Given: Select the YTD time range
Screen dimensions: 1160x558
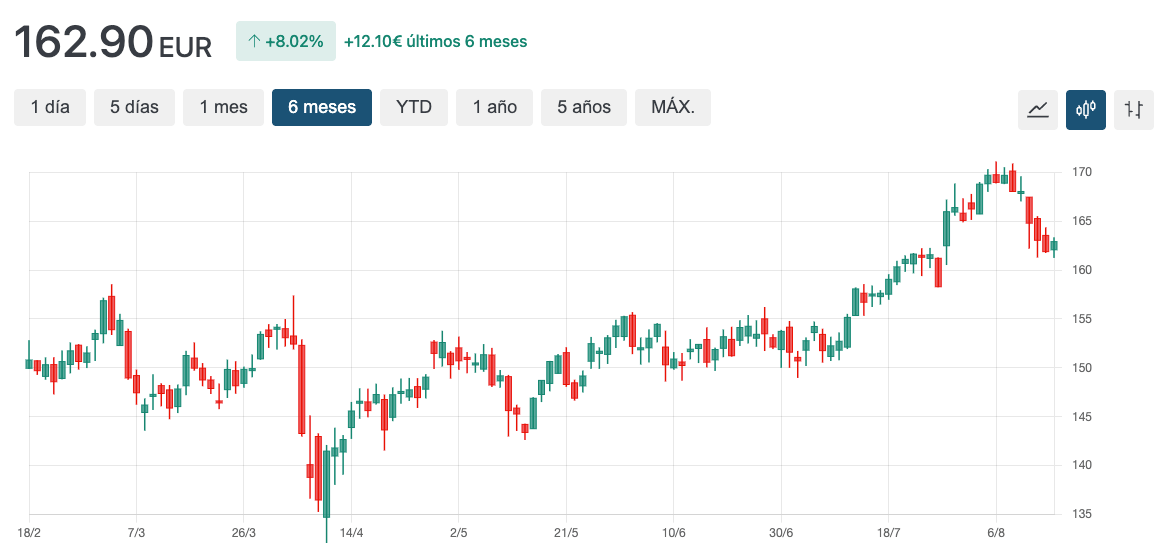Looking at the screenshot, I should [414, 107].
